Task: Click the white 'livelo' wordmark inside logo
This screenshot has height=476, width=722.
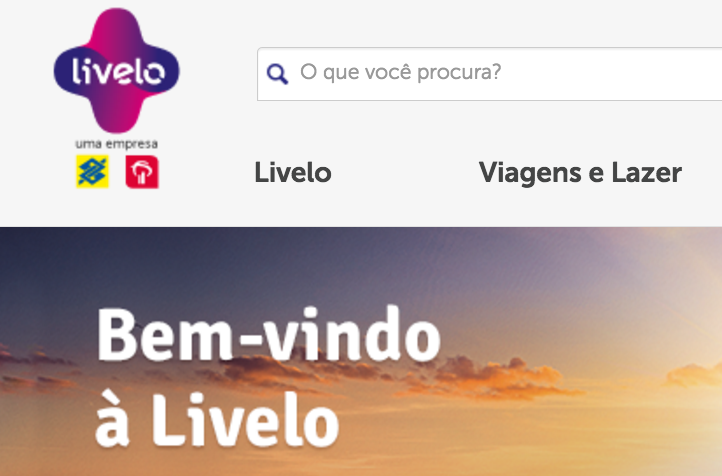Action: [x=117, y=70]
